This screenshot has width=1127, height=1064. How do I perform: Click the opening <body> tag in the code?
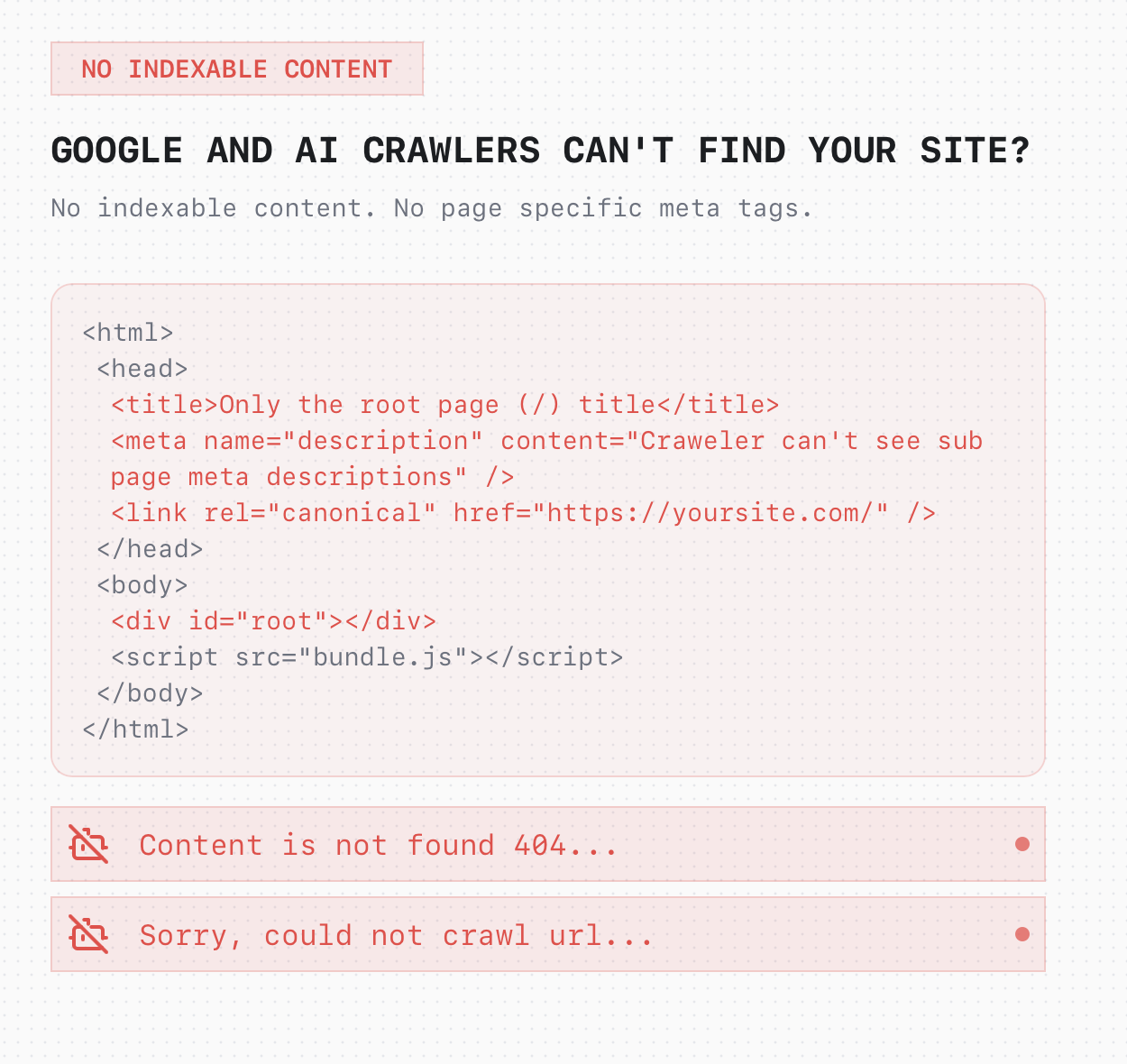142,585
